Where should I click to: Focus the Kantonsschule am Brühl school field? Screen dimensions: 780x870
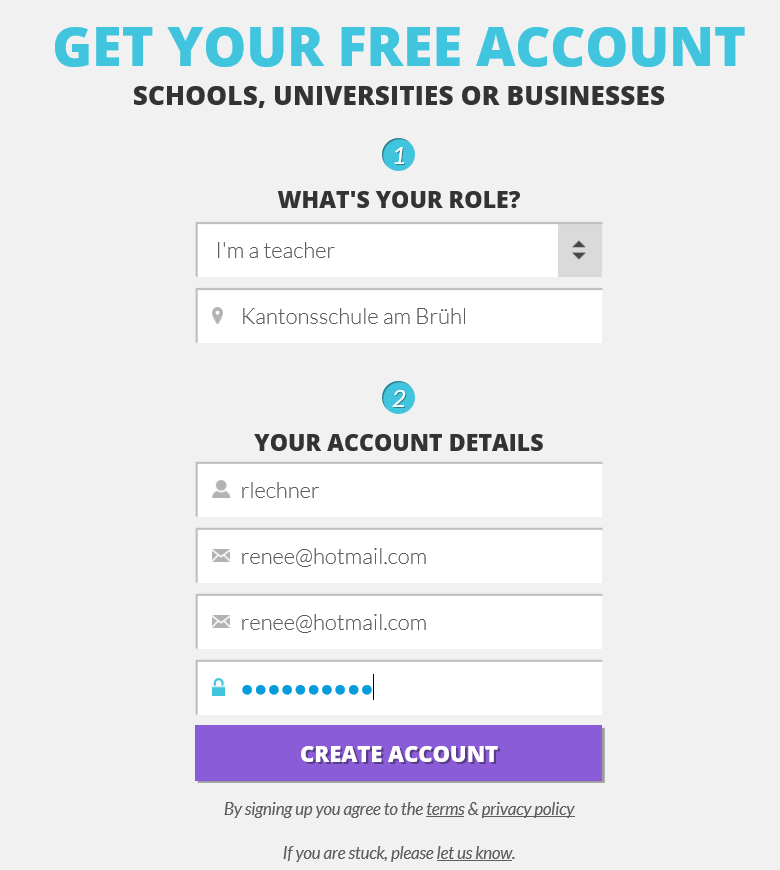coord(410,317)
